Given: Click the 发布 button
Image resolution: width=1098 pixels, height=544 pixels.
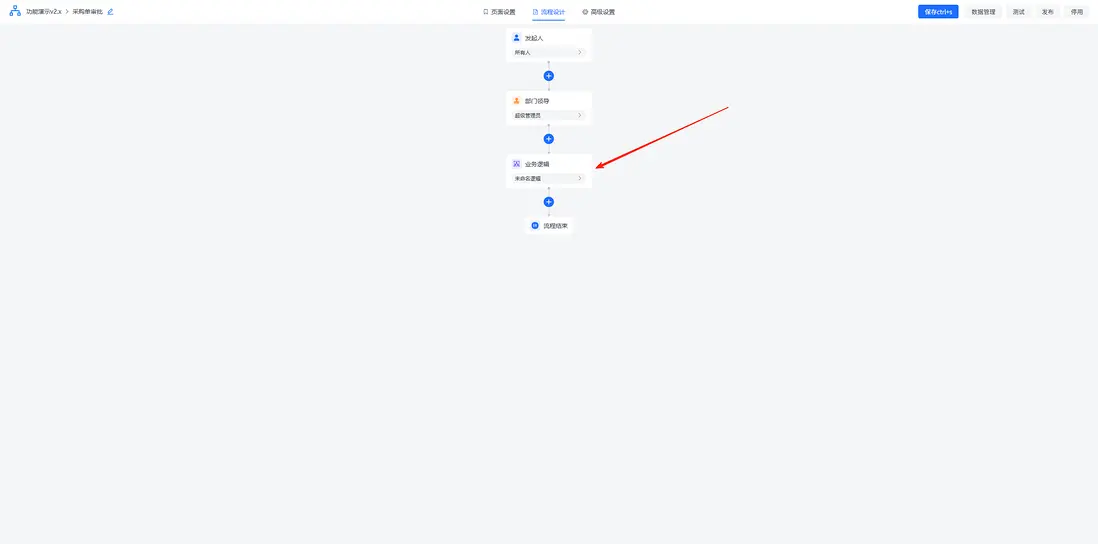Looking at the screenshot, I should [1048, 12].
